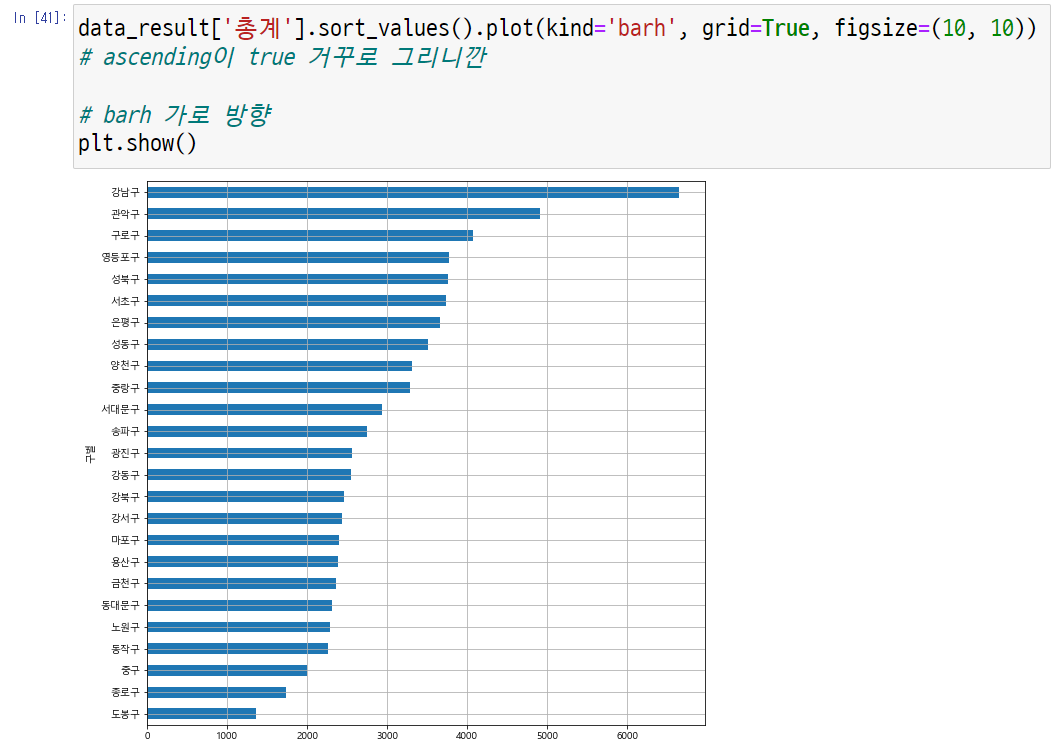This screenshot has height=750, width=1060.
Task: Click the 종로구 y-axis label
Action: (x=125, y=692)
